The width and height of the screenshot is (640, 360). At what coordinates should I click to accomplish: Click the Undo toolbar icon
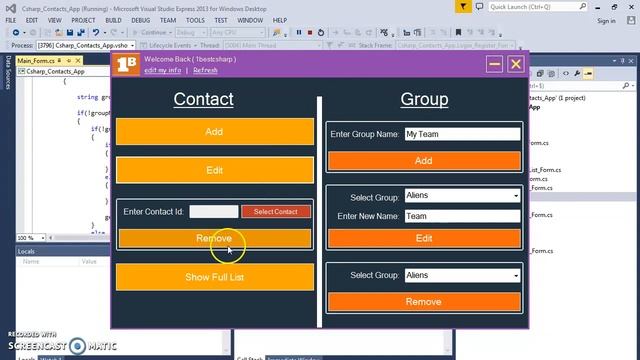click(96, 33)
